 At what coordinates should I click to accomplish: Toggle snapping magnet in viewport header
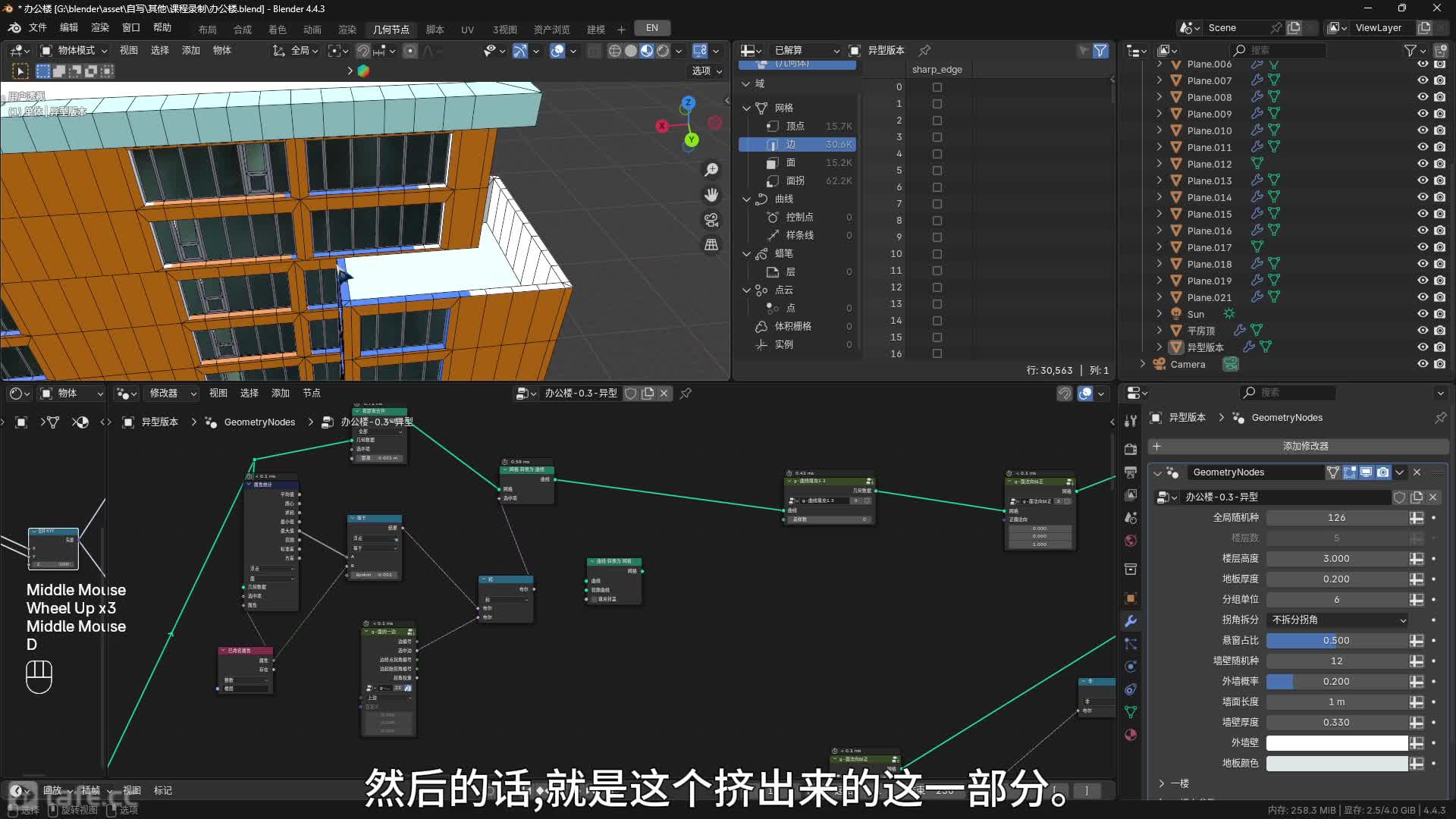pyautogui.click(x=363, y=51)
